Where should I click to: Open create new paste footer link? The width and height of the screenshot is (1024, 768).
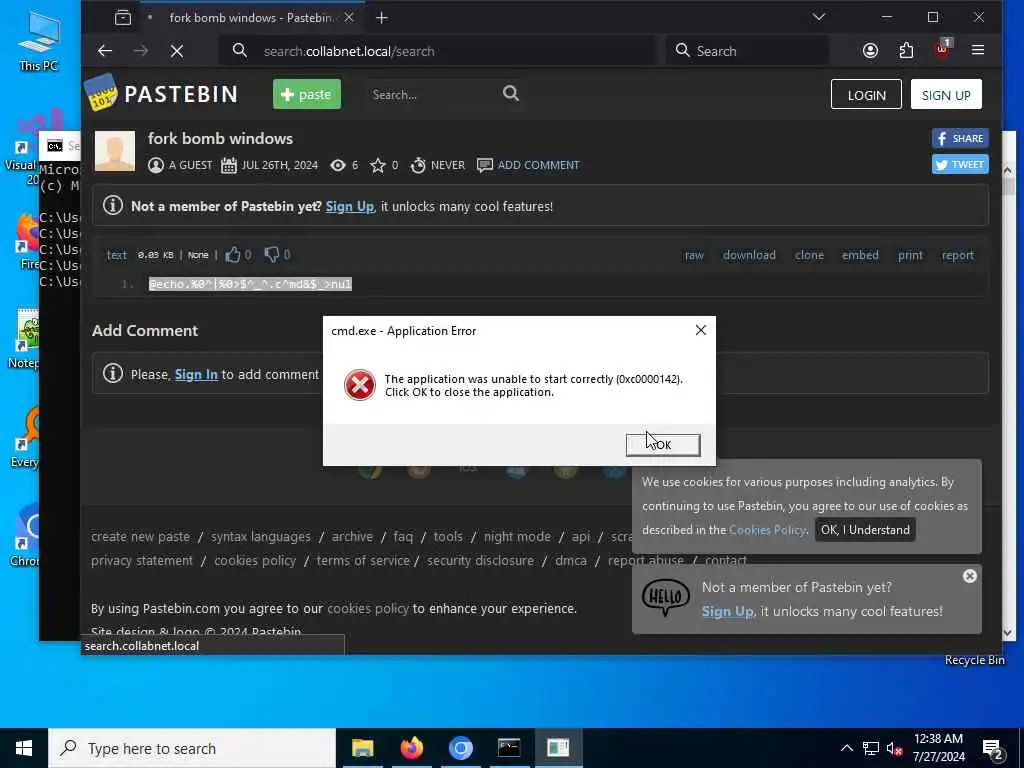click(140, 537)
